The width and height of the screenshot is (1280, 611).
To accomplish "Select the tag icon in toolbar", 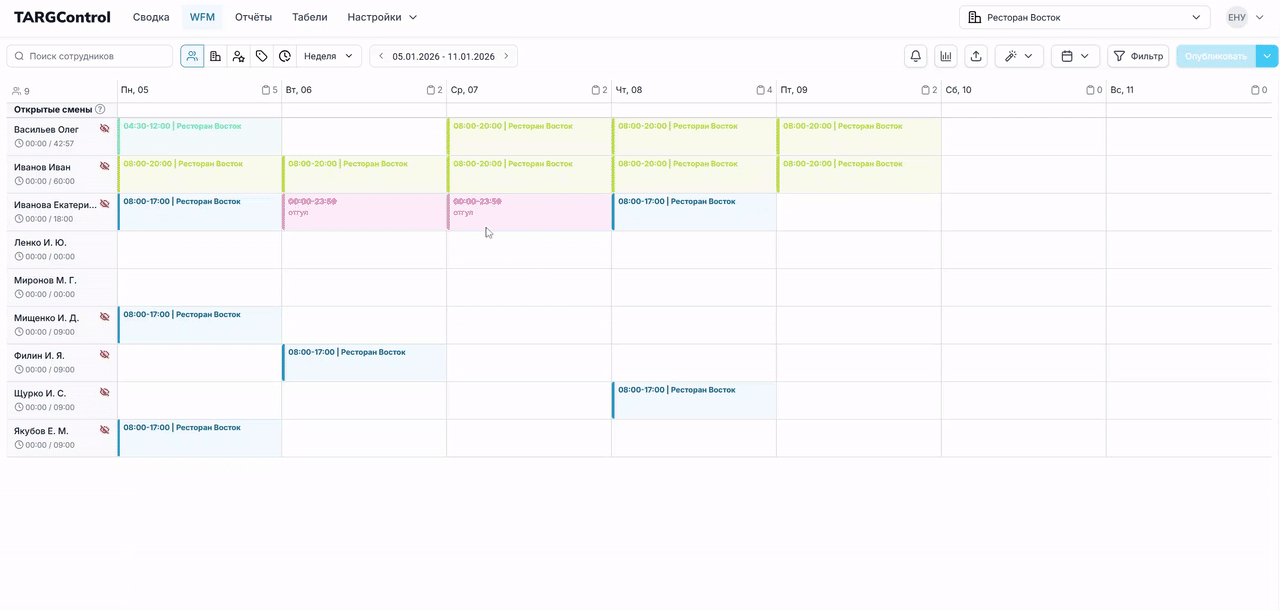I will coord(261,56).
